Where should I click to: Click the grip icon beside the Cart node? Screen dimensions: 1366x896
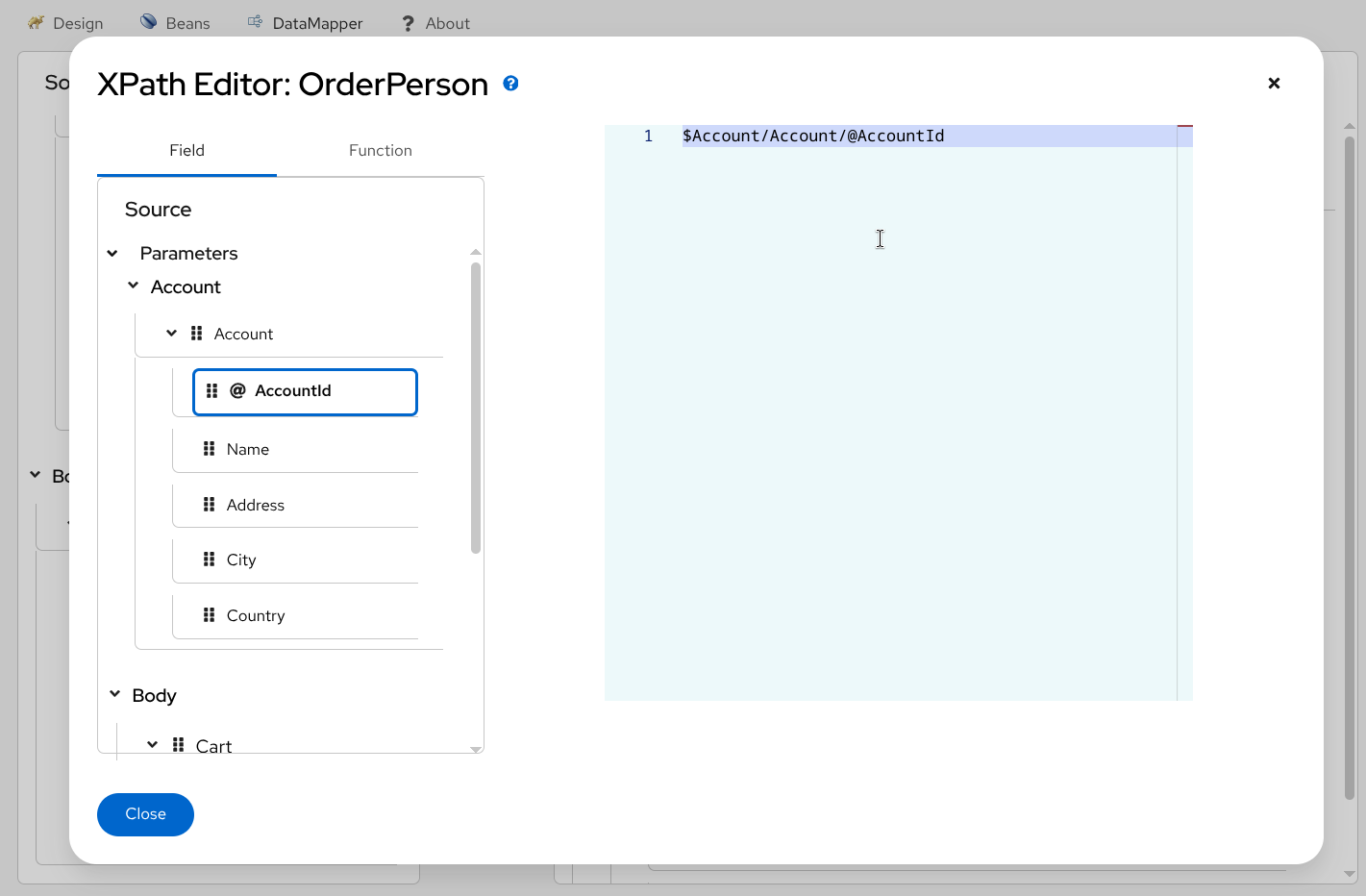click(177, 744)
